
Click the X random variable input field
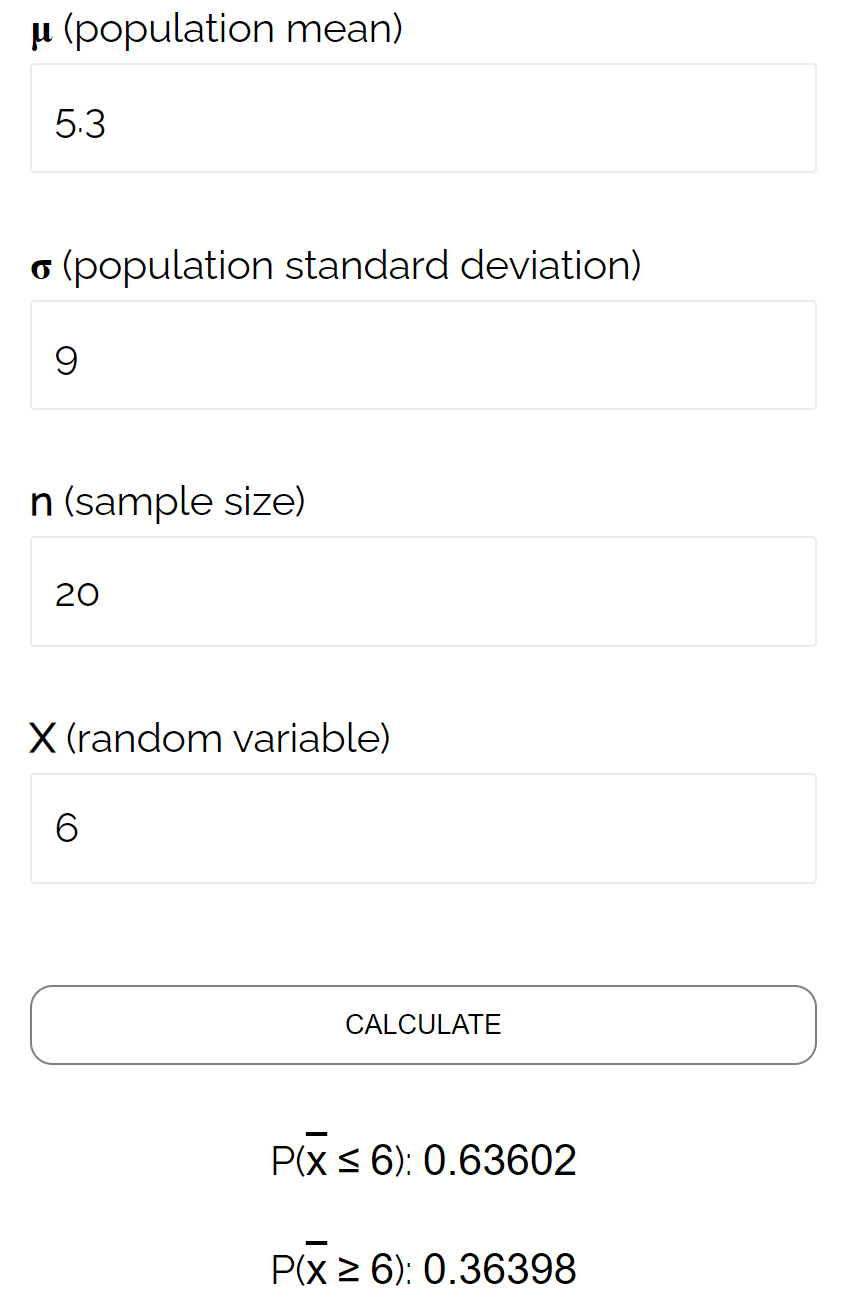click(x=423, y=828)
